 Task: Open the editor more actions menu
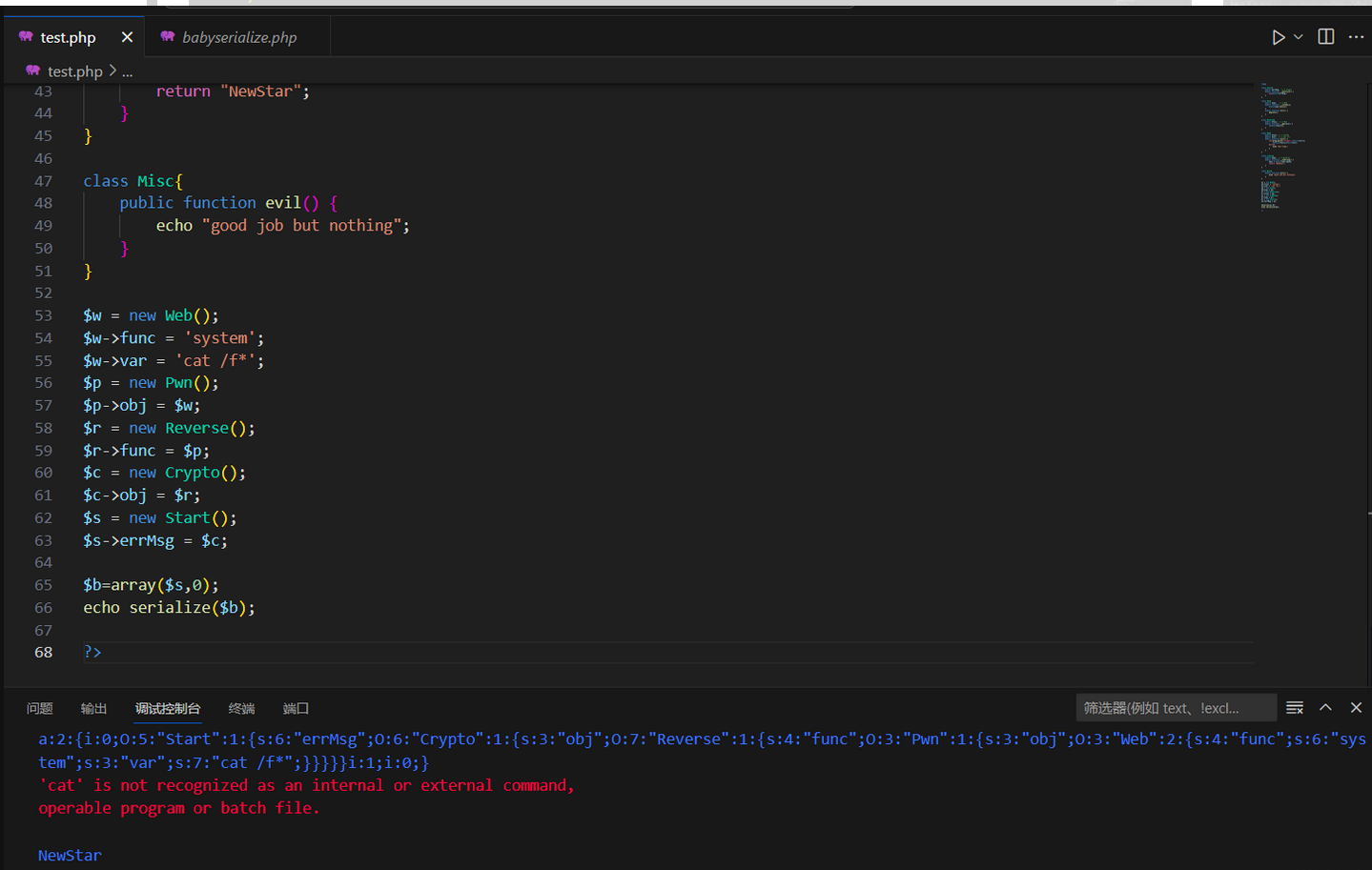pyautogui.click(x=1356, y=36)
